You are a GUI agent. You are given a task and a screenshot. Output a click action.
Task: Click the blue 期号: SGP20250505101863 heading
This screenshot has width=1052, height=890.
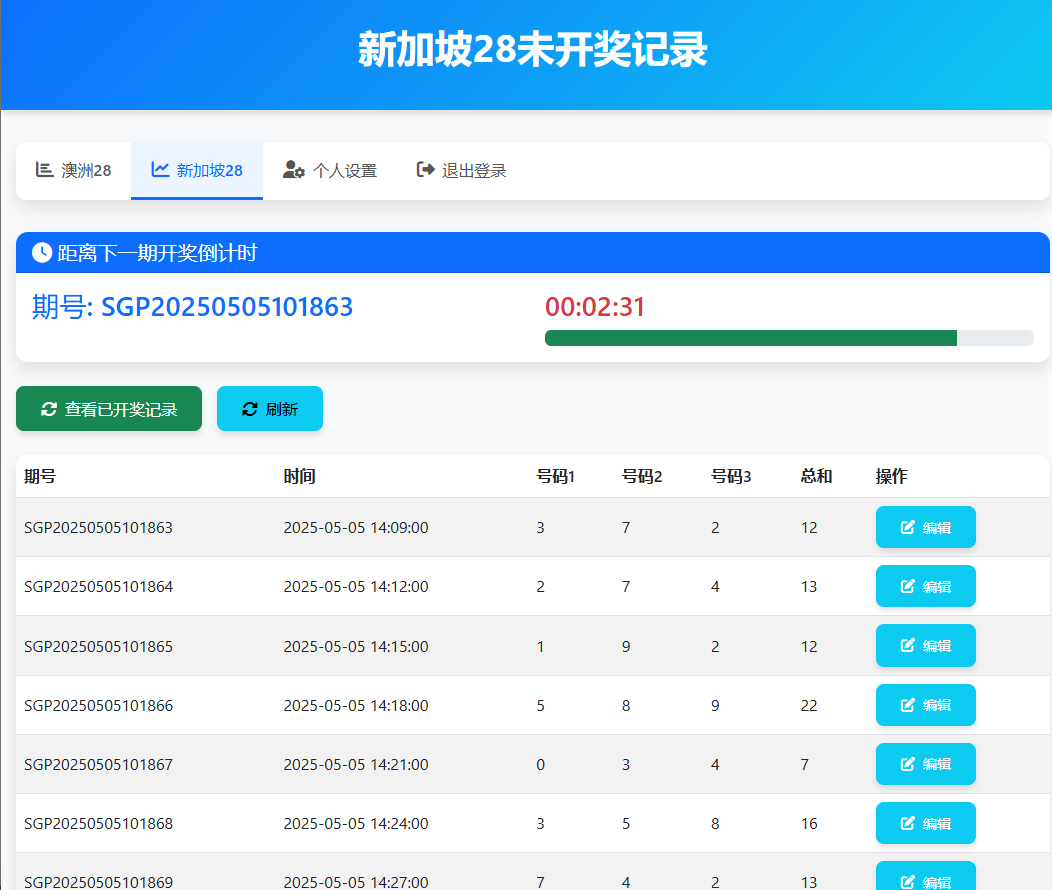pos(193,307)
